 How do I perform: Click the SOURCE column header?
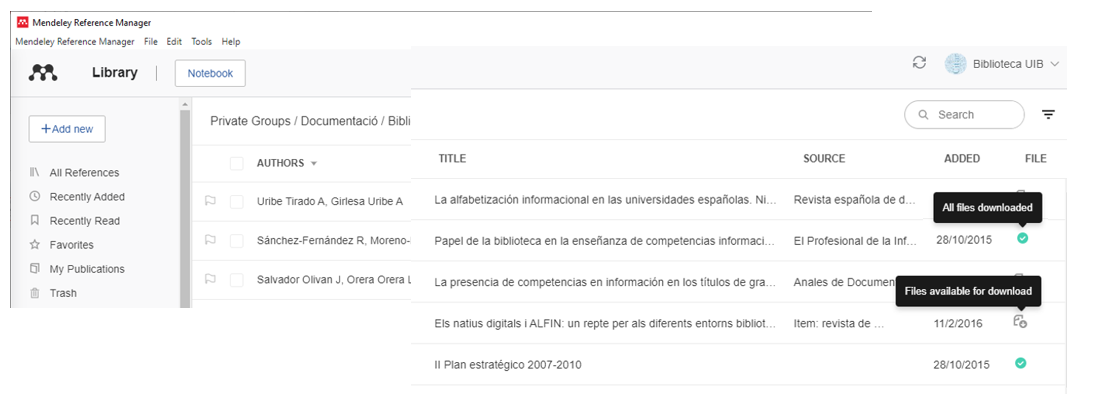(824, 158)
